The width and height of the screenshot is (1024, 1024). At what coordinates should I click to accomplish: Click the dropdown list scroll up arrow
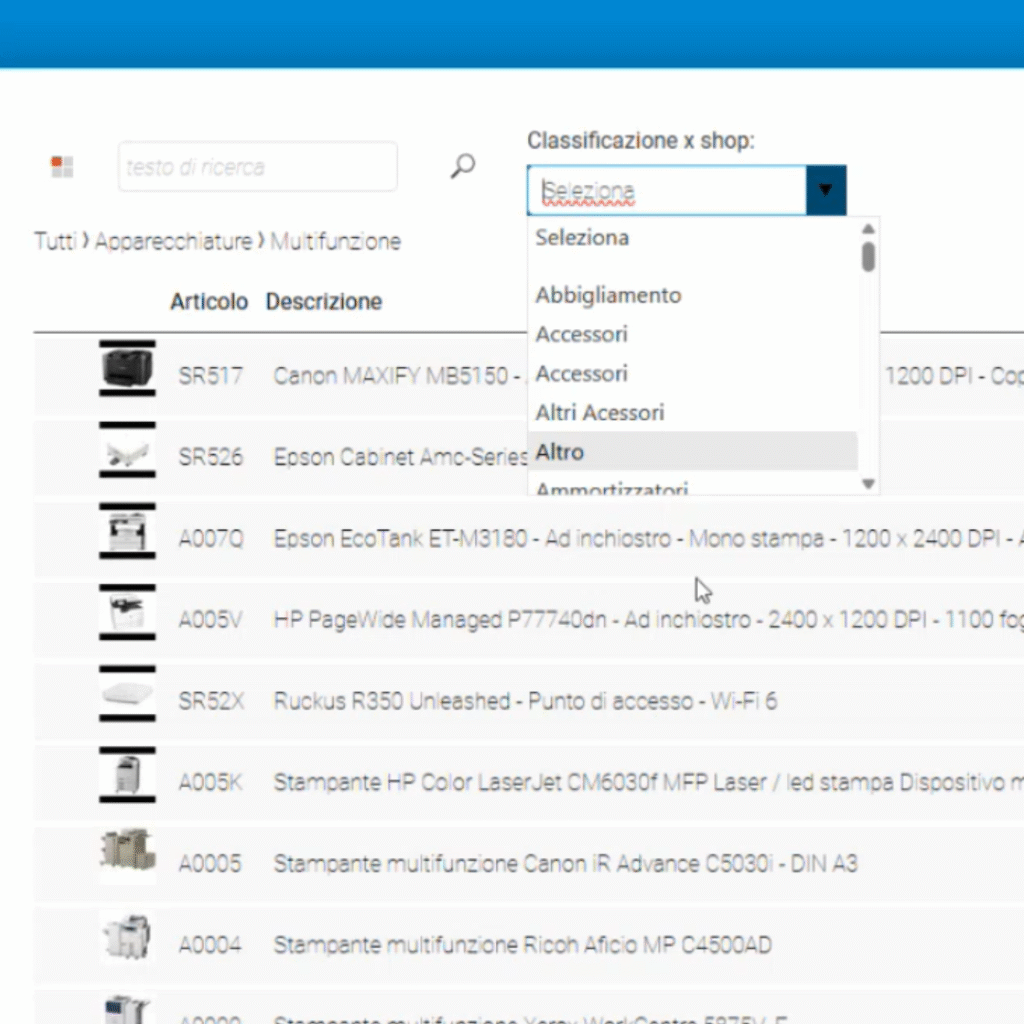tap(868, 229)
